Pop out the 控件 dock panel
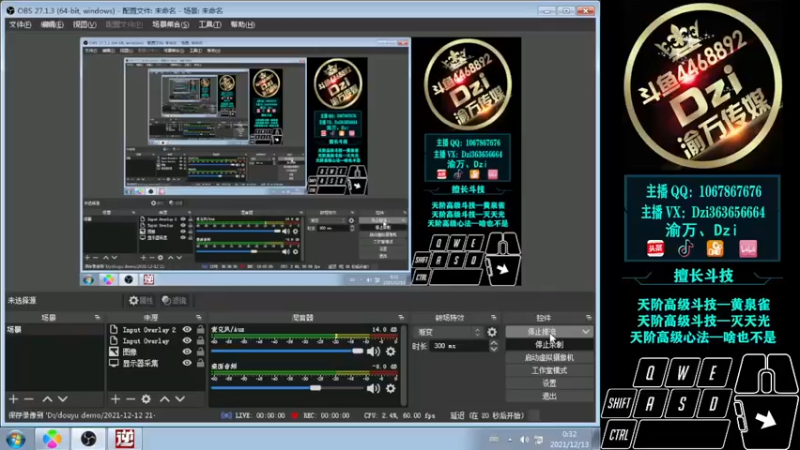 588,317
